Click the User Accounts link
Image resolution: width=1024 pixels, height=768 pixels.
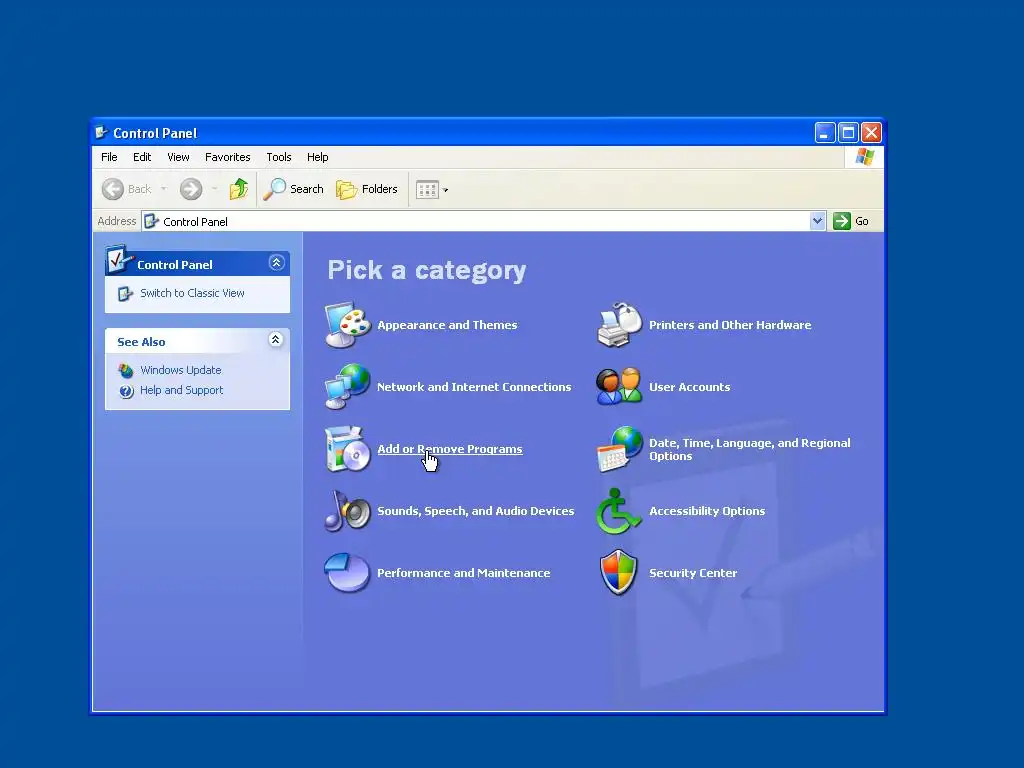pos(690,387)
